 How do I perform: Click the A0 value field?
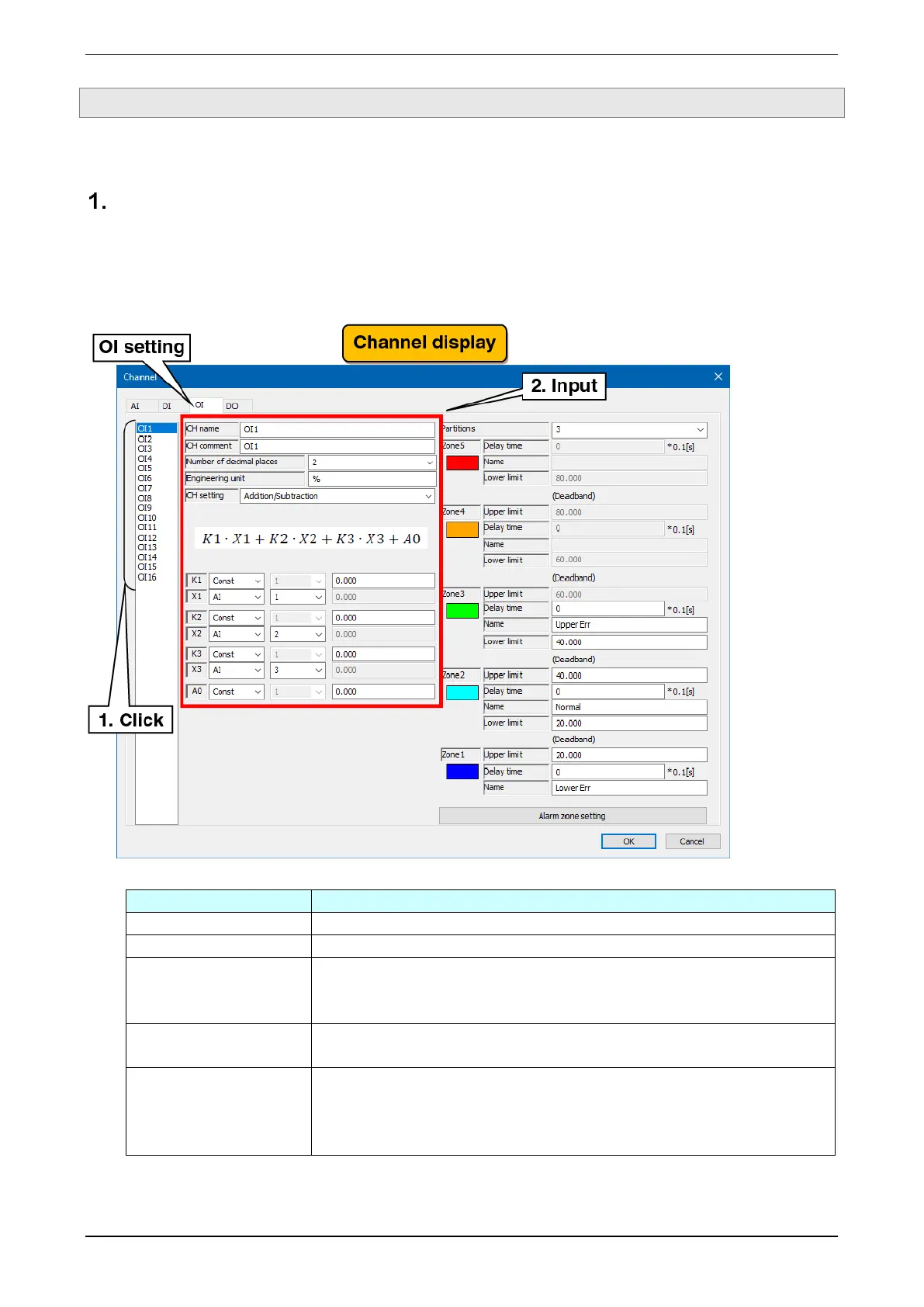(383, 692)
